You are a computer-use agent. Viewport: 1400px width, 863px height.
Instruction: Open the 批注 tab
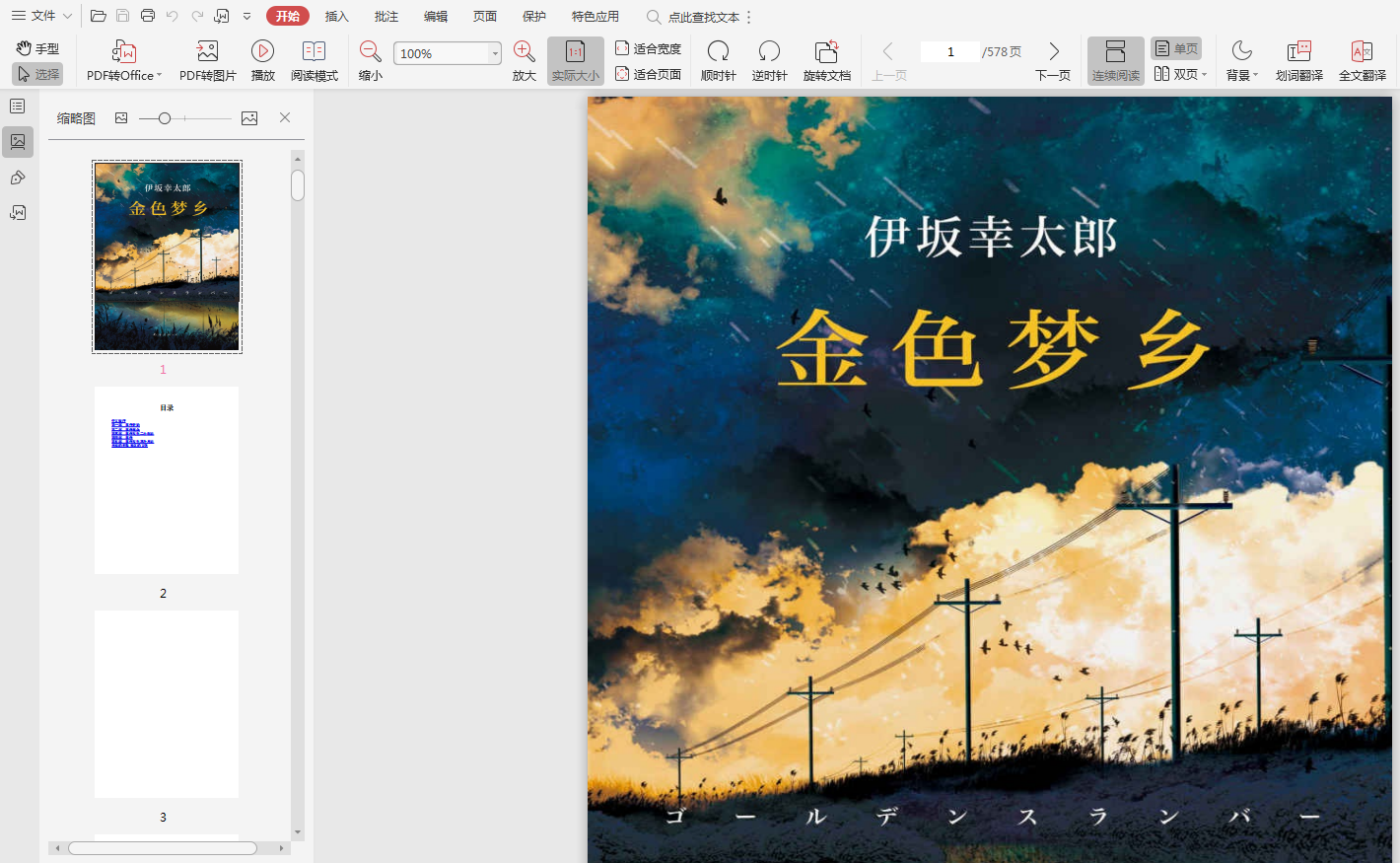coord(386,16)
